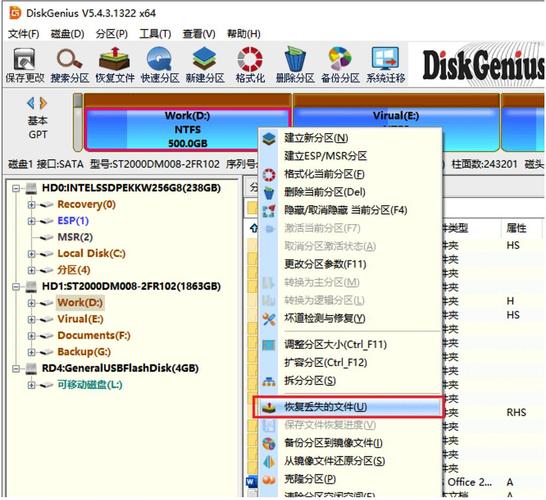Expand the 分区(4) tree node

point(31,270)
